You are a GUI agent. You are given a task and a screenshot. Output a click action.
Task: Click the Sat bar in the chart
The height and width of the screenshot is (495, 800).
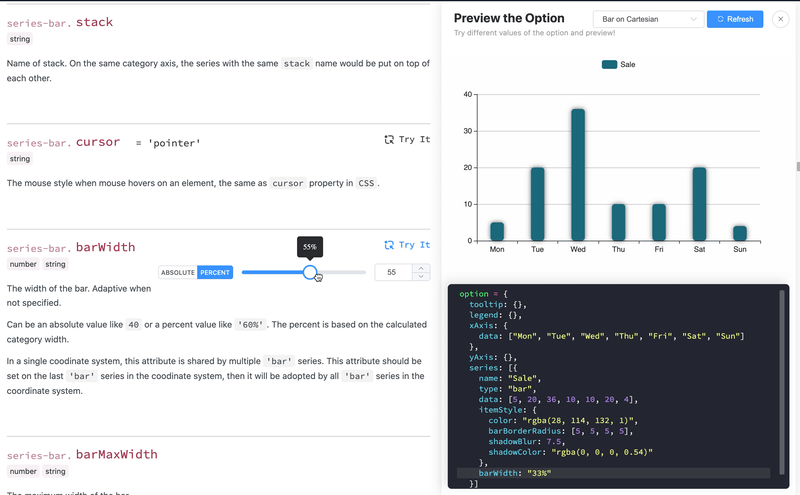tap(699, 204)
